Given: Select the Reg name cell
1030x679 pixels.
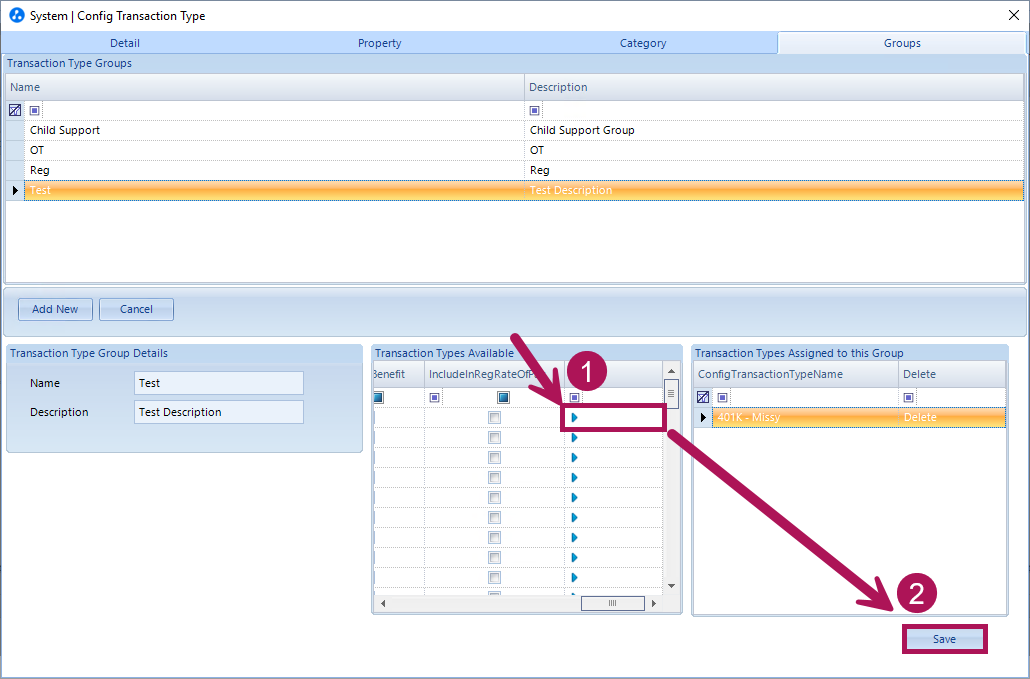Looking at the screenshot, I should 274,170.
